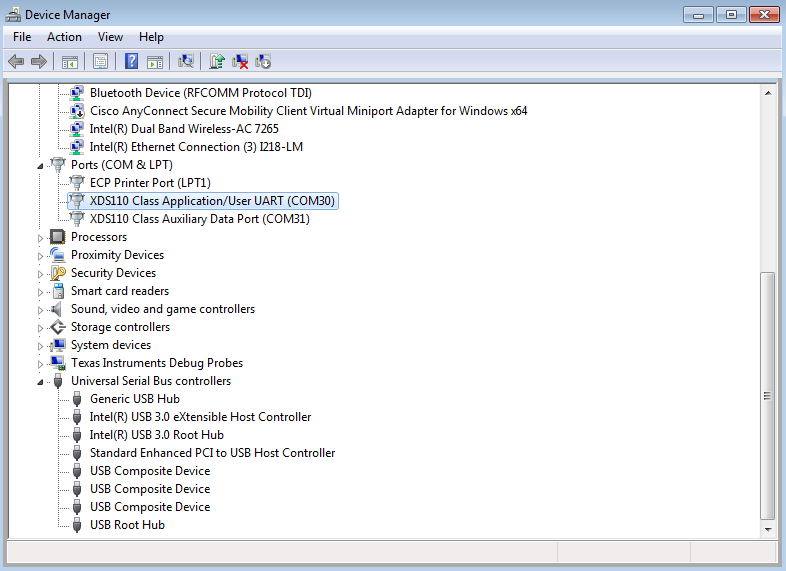Select Intel(R) Dual Band Wireless-AC 7265

pyautogui.click(x=184, y=129)
